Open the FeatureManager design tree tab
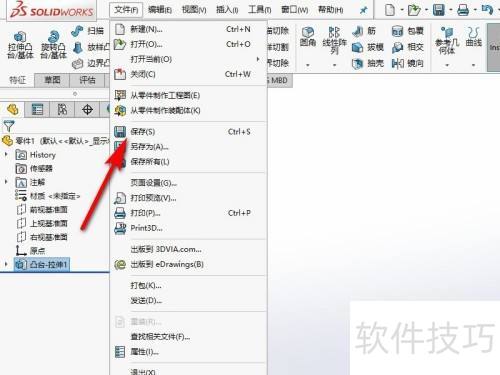Screen dimensions: 500x375 pos(13,109)
